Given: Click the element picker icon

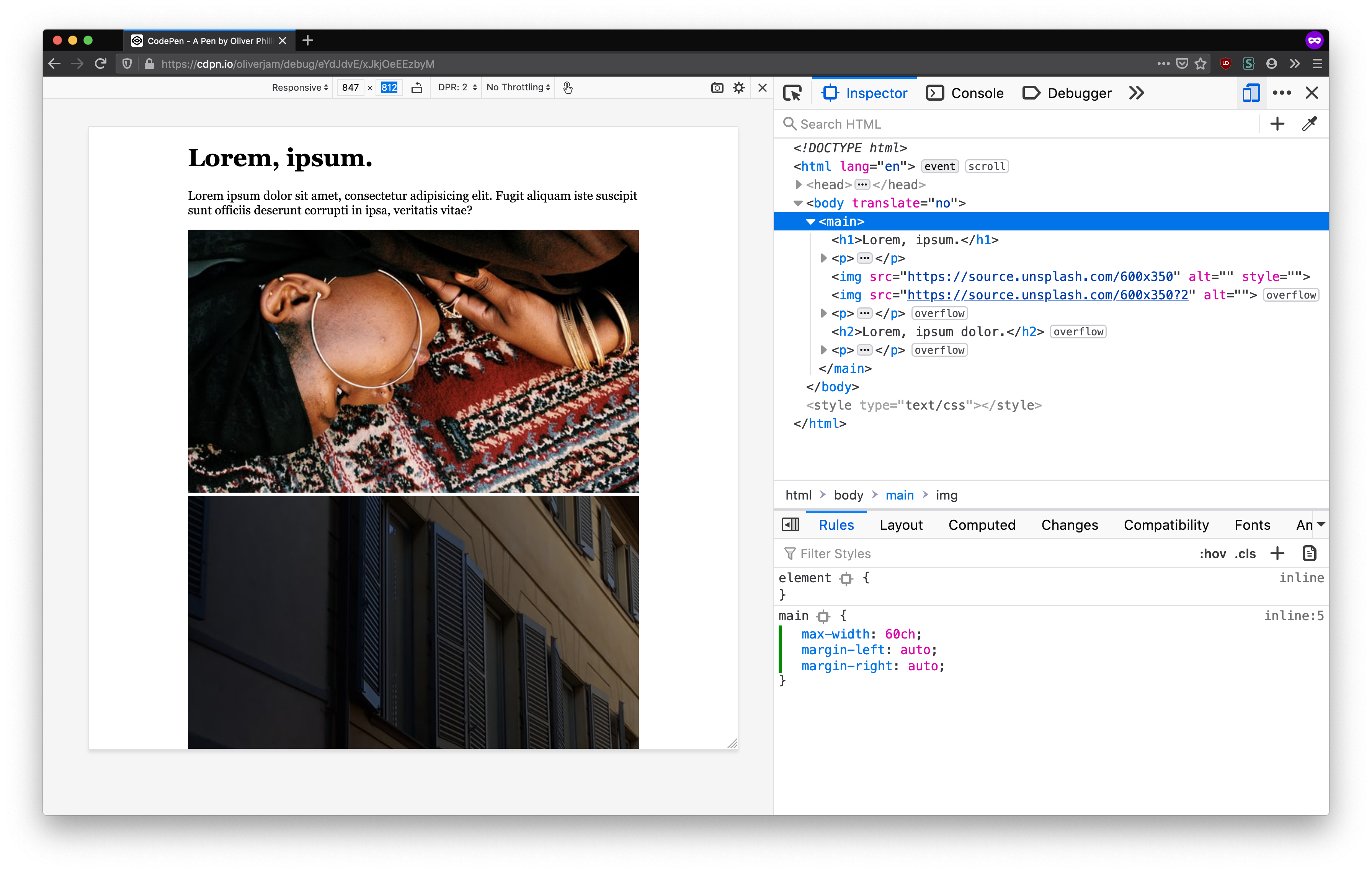Looking at the screenshot, I should click(x=792, y=93).
